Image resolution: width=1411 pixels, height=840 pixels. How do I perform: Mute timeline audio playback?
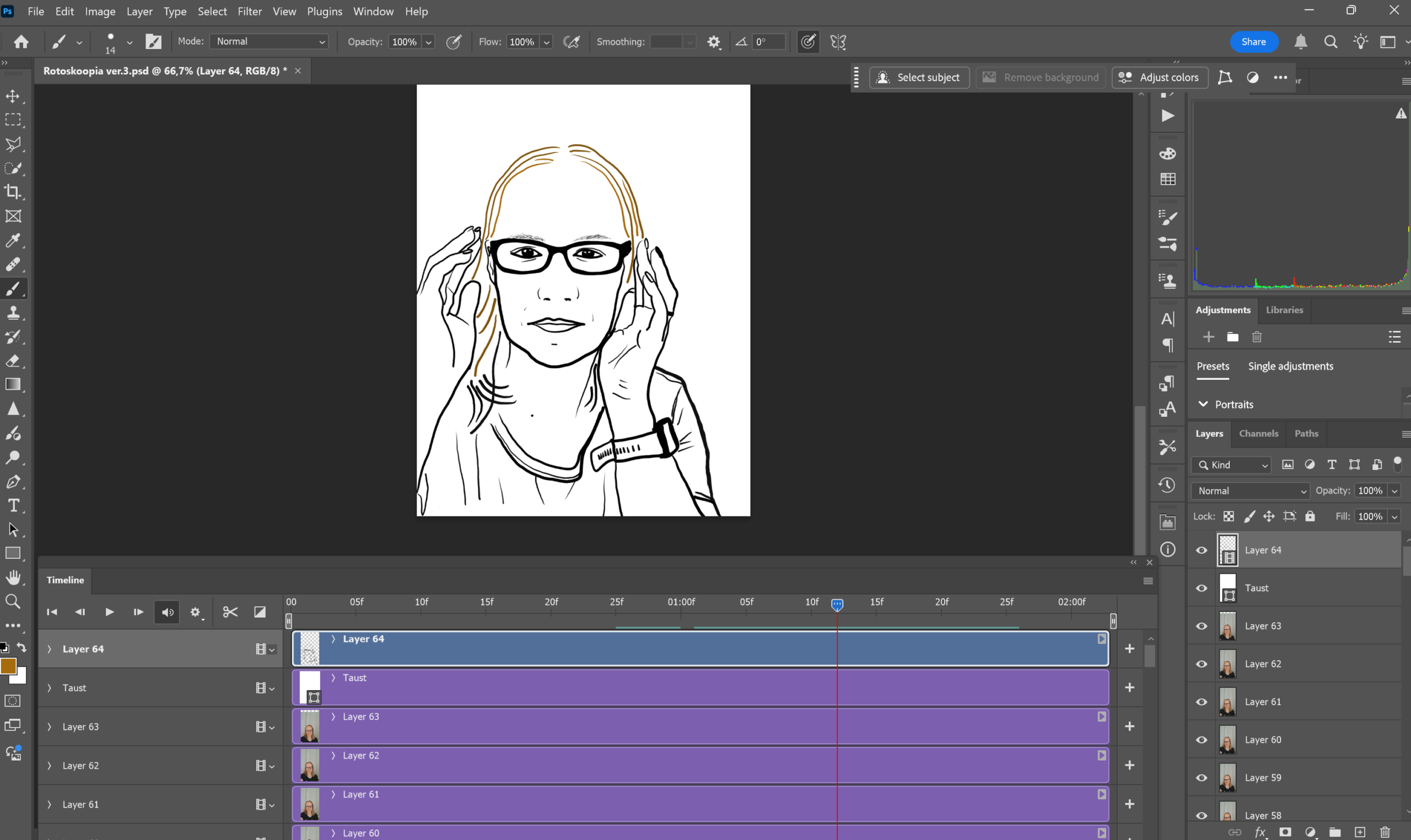click(x=167, y=612)
